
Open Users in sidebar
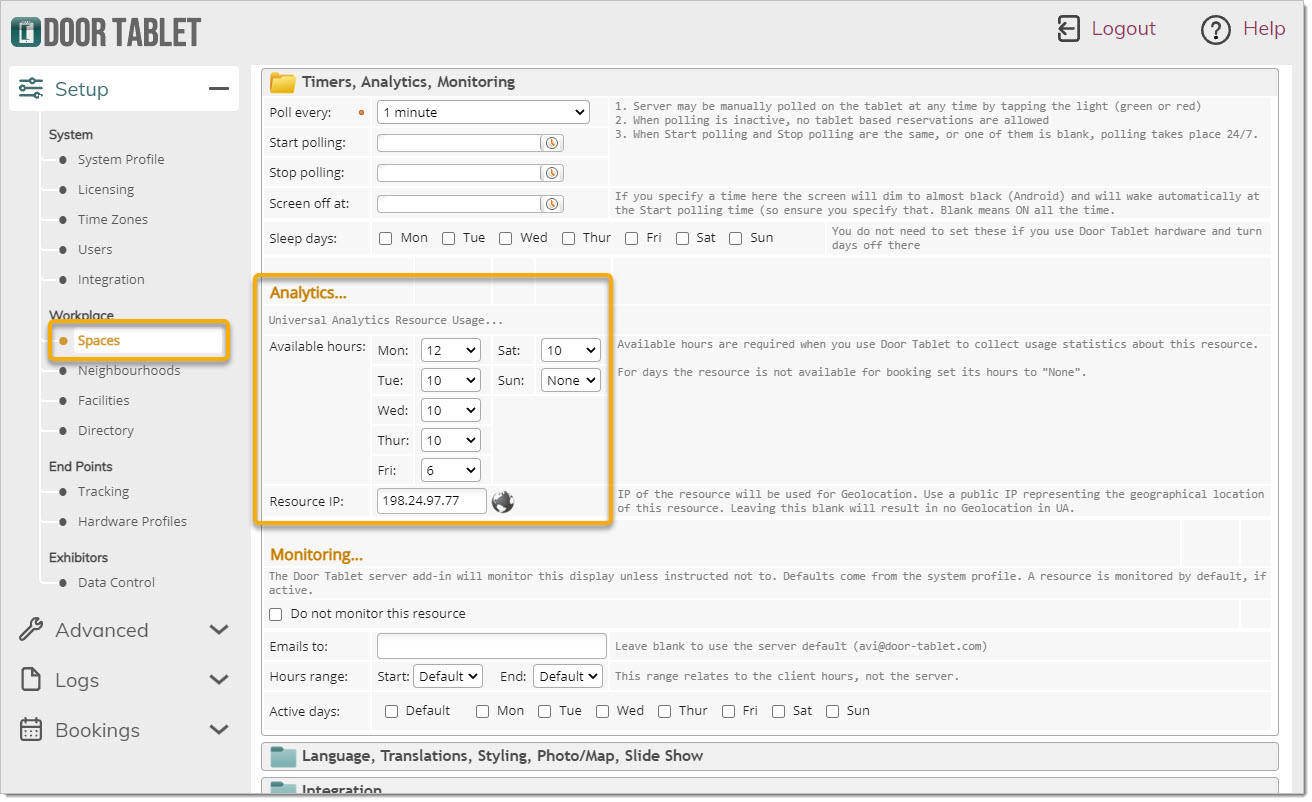pos(95,250)
